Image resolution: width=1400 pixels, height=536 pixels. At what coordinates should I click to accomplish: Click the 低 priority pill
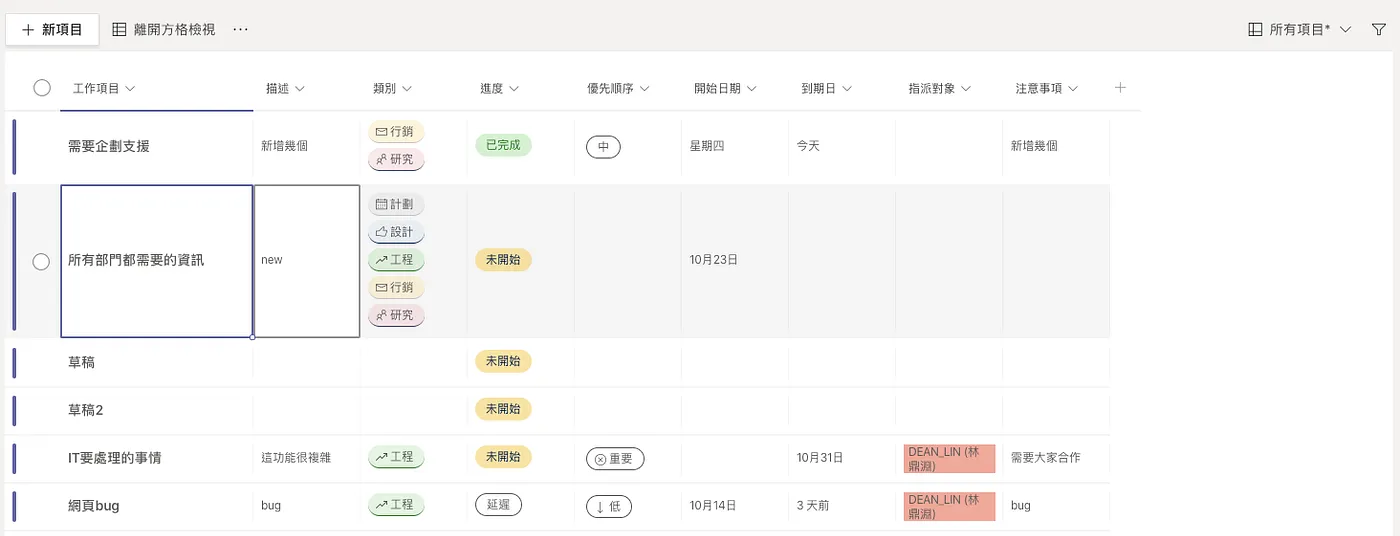tap(609, 507)
